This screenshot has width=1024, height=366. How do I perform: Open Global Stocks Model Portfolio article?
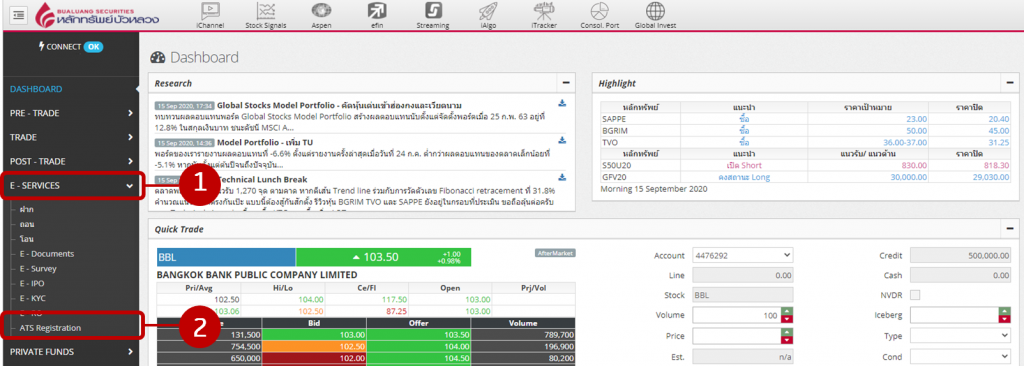tap(339, 105)
